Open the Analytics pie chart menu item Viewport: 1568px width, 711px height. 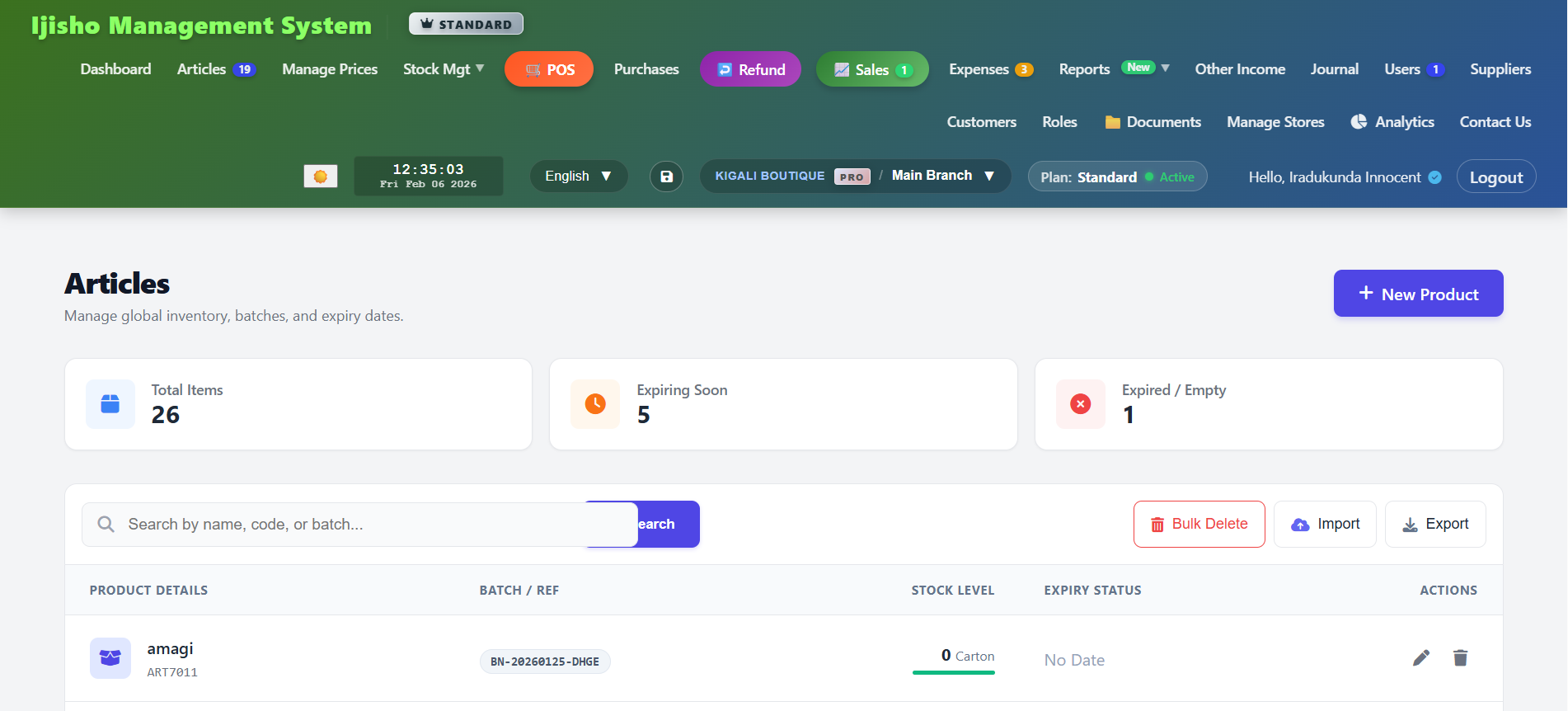point(1392,122)
